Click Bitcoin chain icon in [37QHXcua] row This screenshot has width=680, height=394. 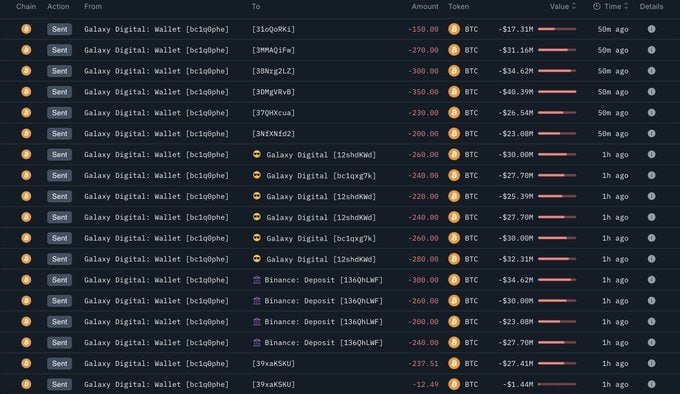coord(26,113)
